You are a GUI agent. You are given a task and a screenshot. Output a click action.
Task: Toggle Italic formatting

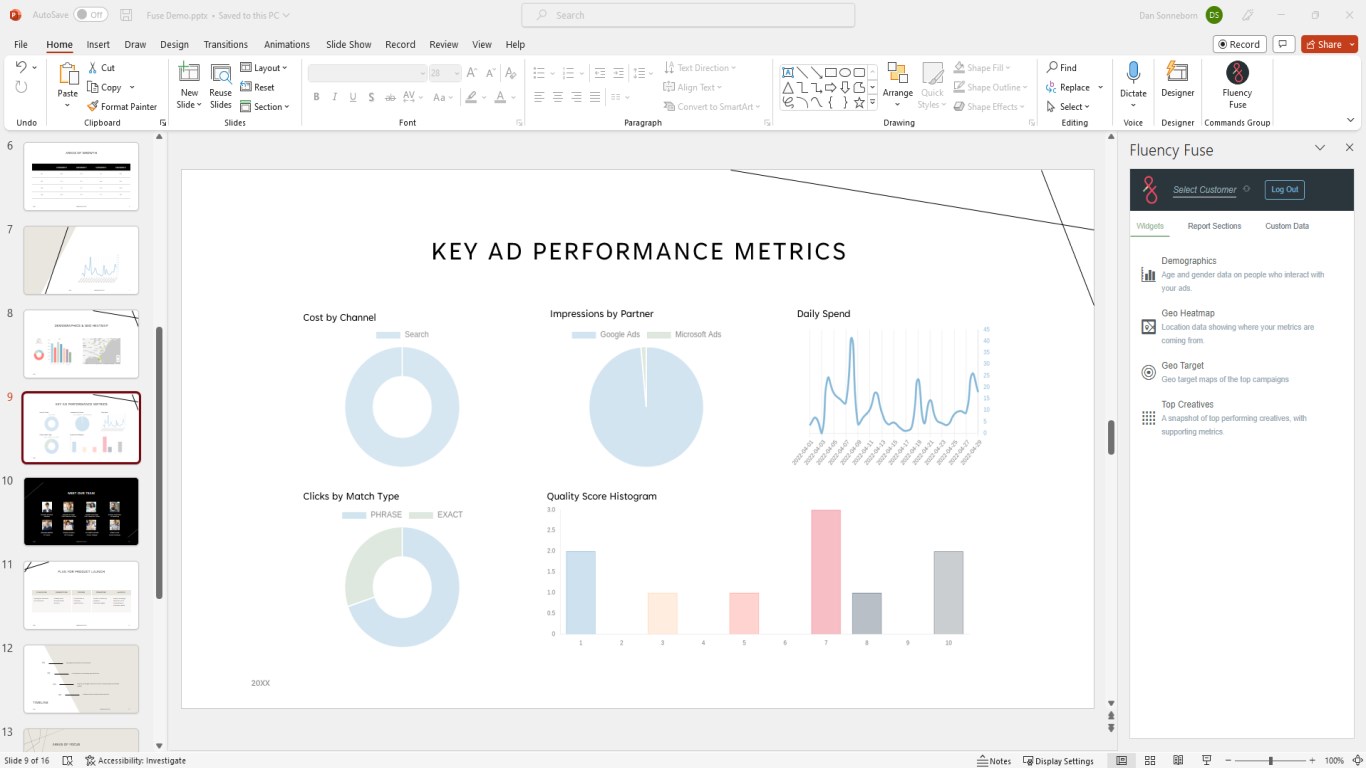pos(334,97)
